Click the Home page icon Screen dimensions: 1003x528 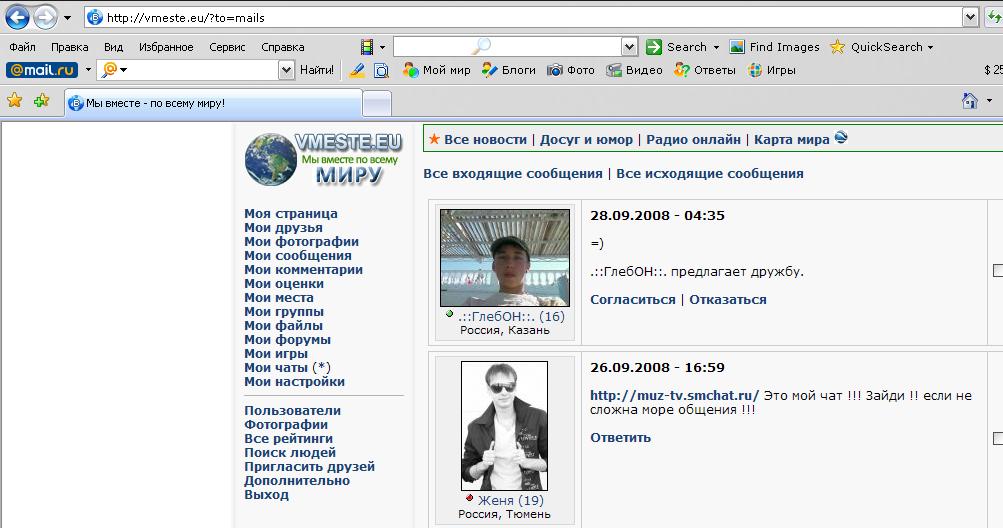968,101
